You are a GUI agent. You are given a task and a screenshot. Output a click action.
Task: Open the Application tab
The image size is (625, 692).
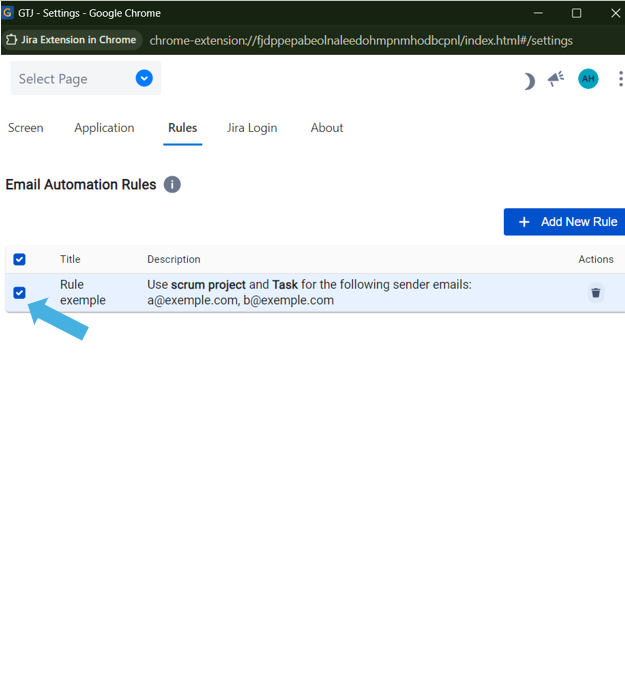click(x=104, y=128)
